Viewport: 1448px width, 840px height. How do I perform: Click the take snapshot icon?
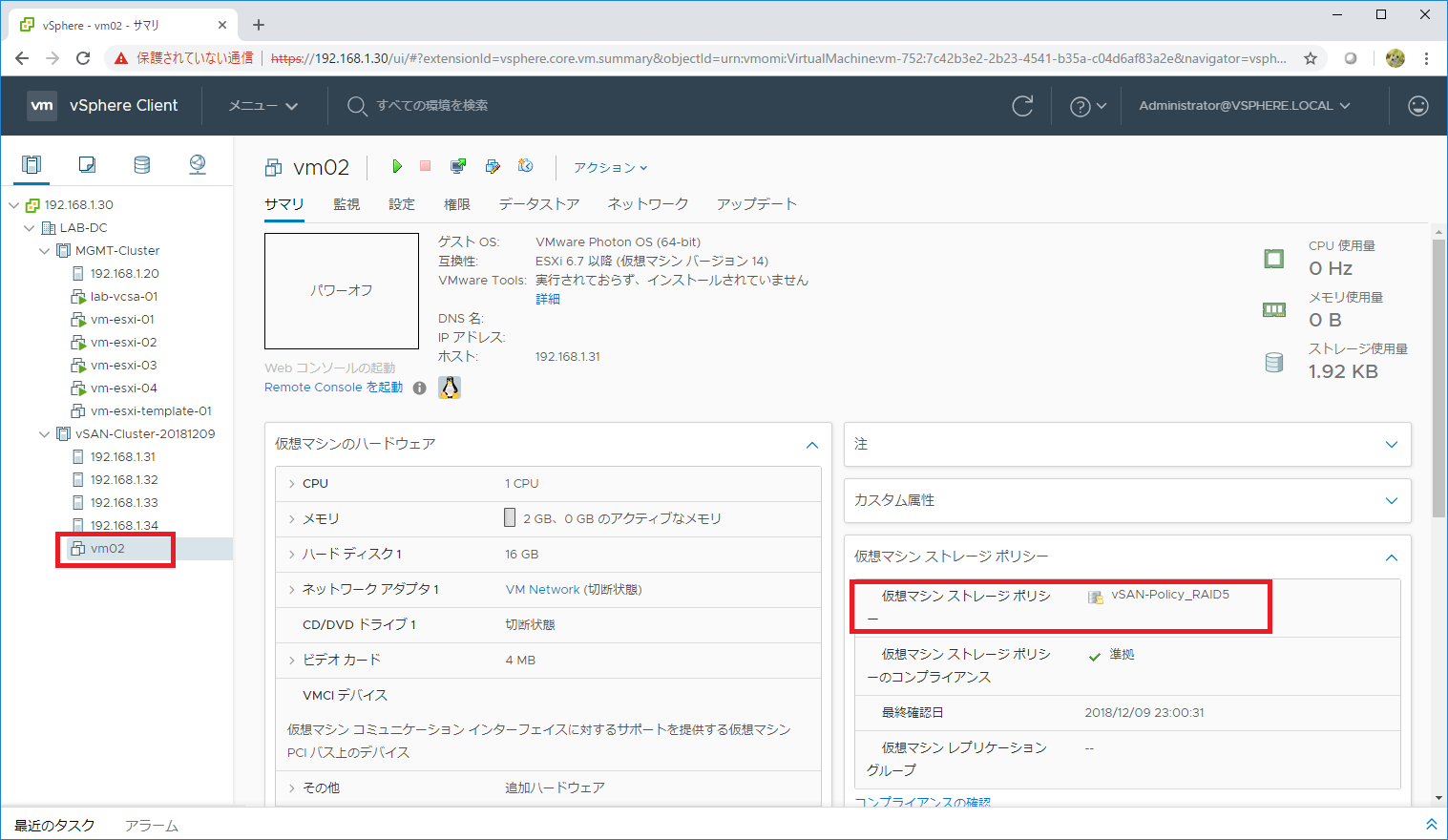tap(525, 167)
